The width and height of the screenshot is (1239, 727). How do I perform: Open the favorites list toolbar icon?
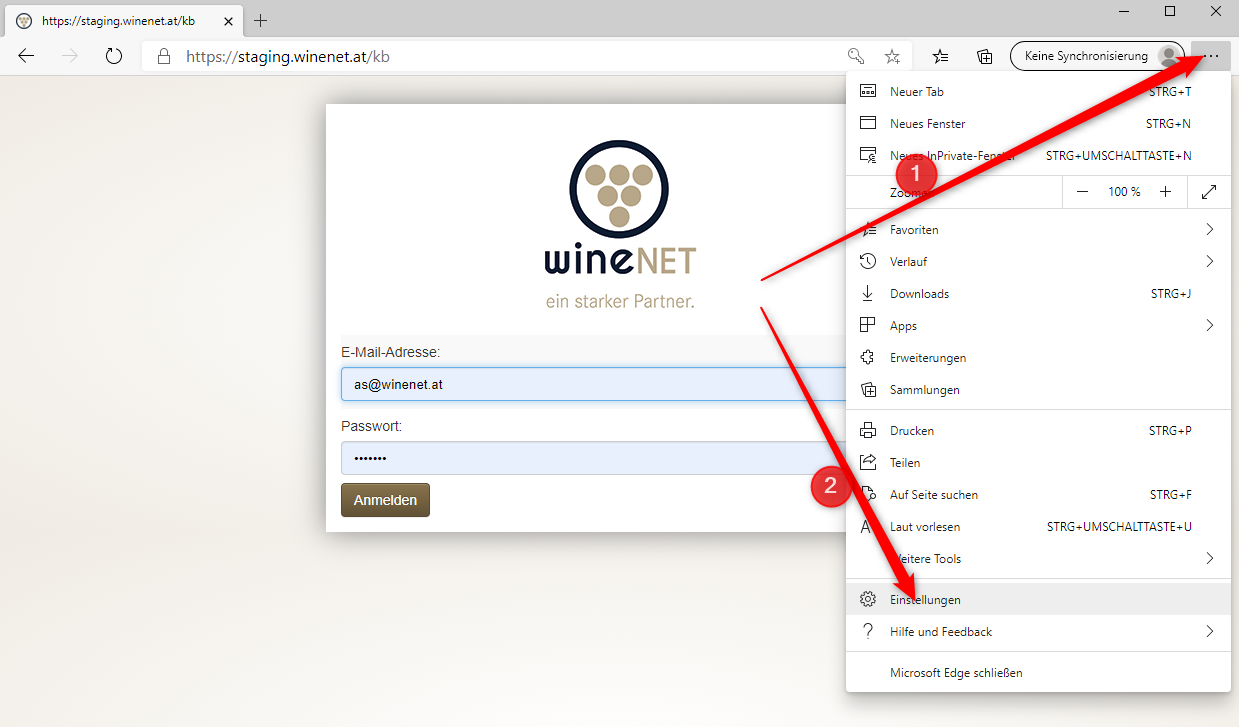point(941,56)
